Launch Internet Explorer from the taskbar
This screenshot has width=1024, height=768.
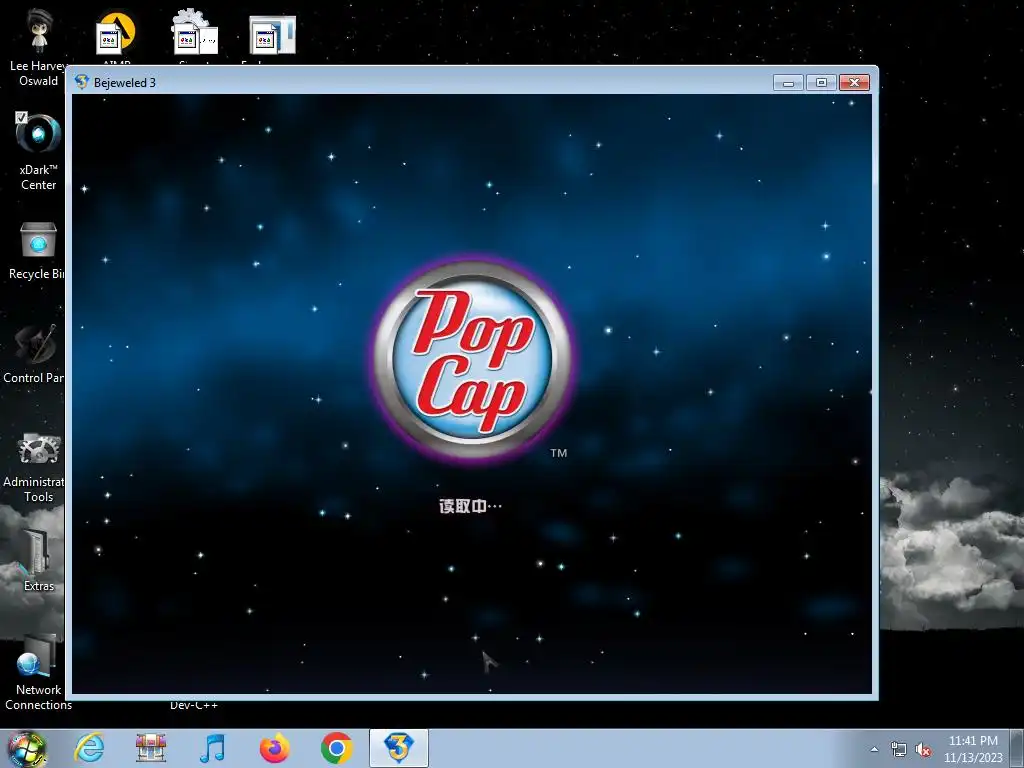89,748
